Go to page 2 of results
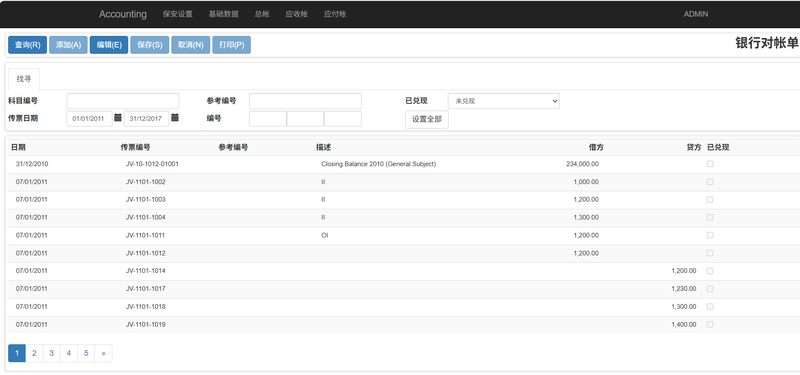 coord(34,353)
